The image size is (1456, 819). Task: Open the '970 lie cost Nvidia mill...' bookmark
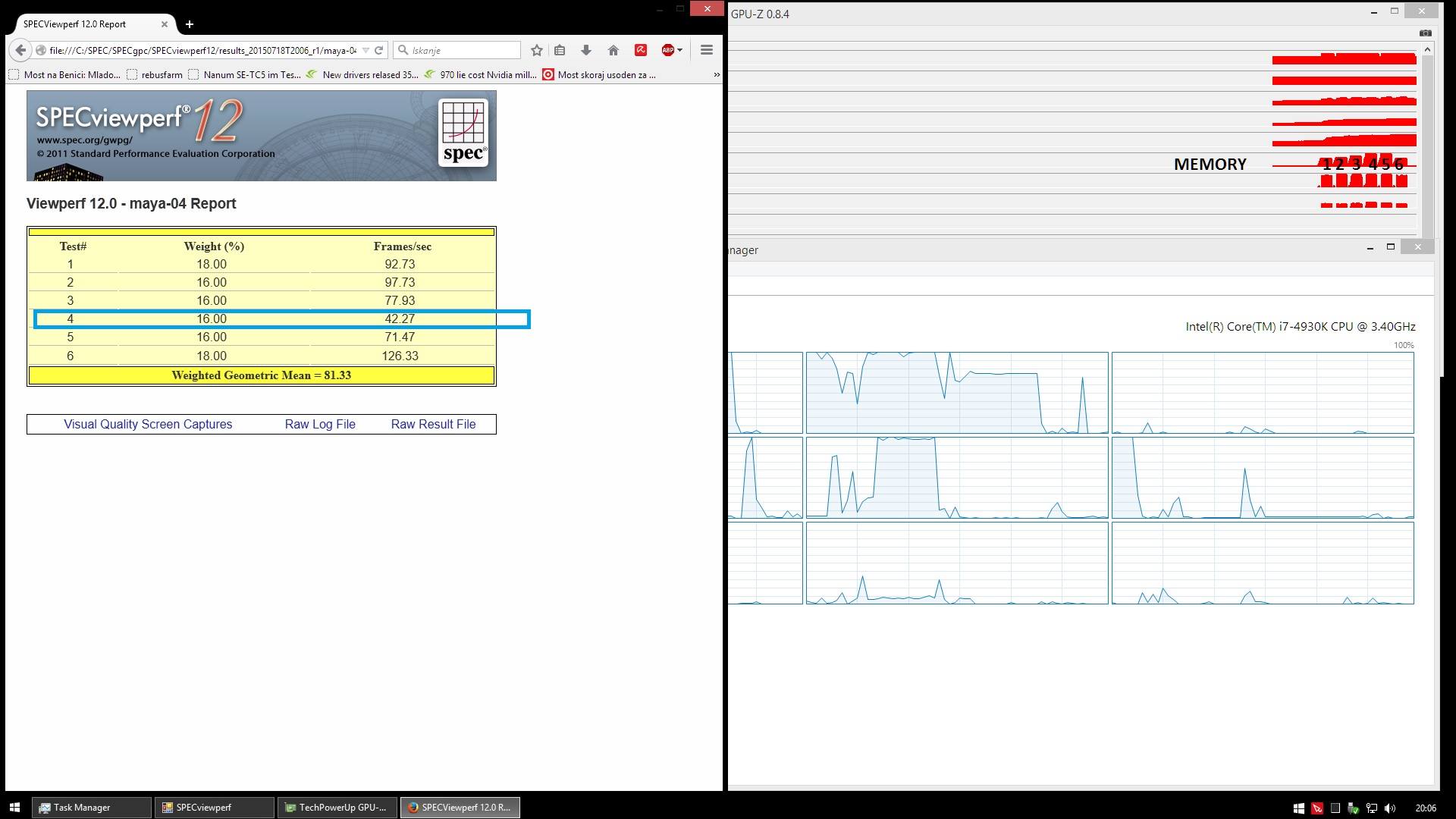click(x=480, y=75)
